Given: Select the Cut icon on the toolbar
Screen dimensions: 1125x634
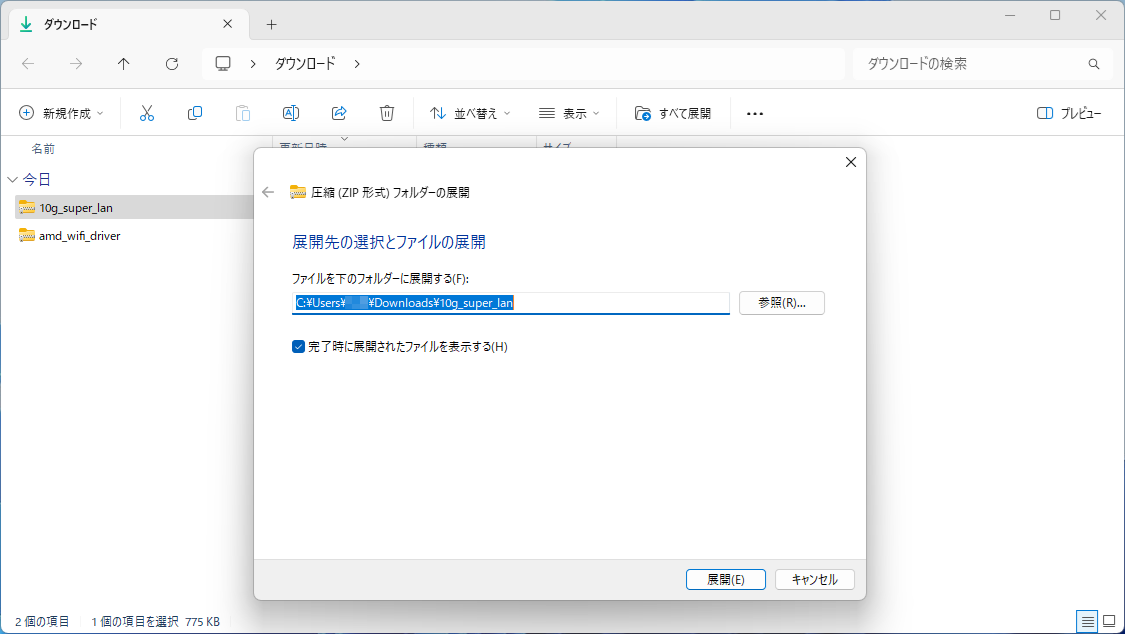Looking at the screenshot, I should coord(147,112).
